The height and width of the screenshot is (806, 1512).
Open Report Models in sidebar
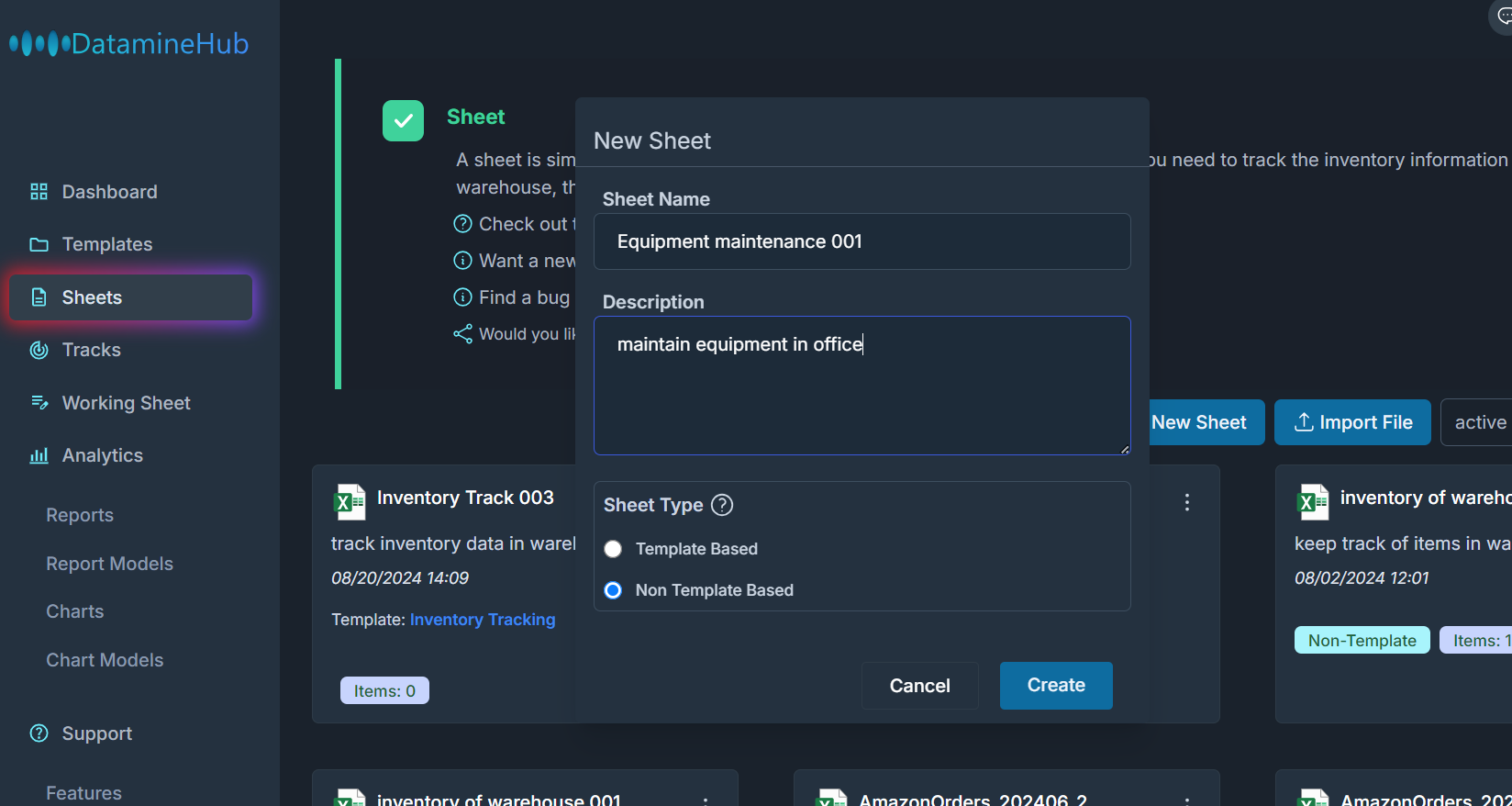pos(110,564)
